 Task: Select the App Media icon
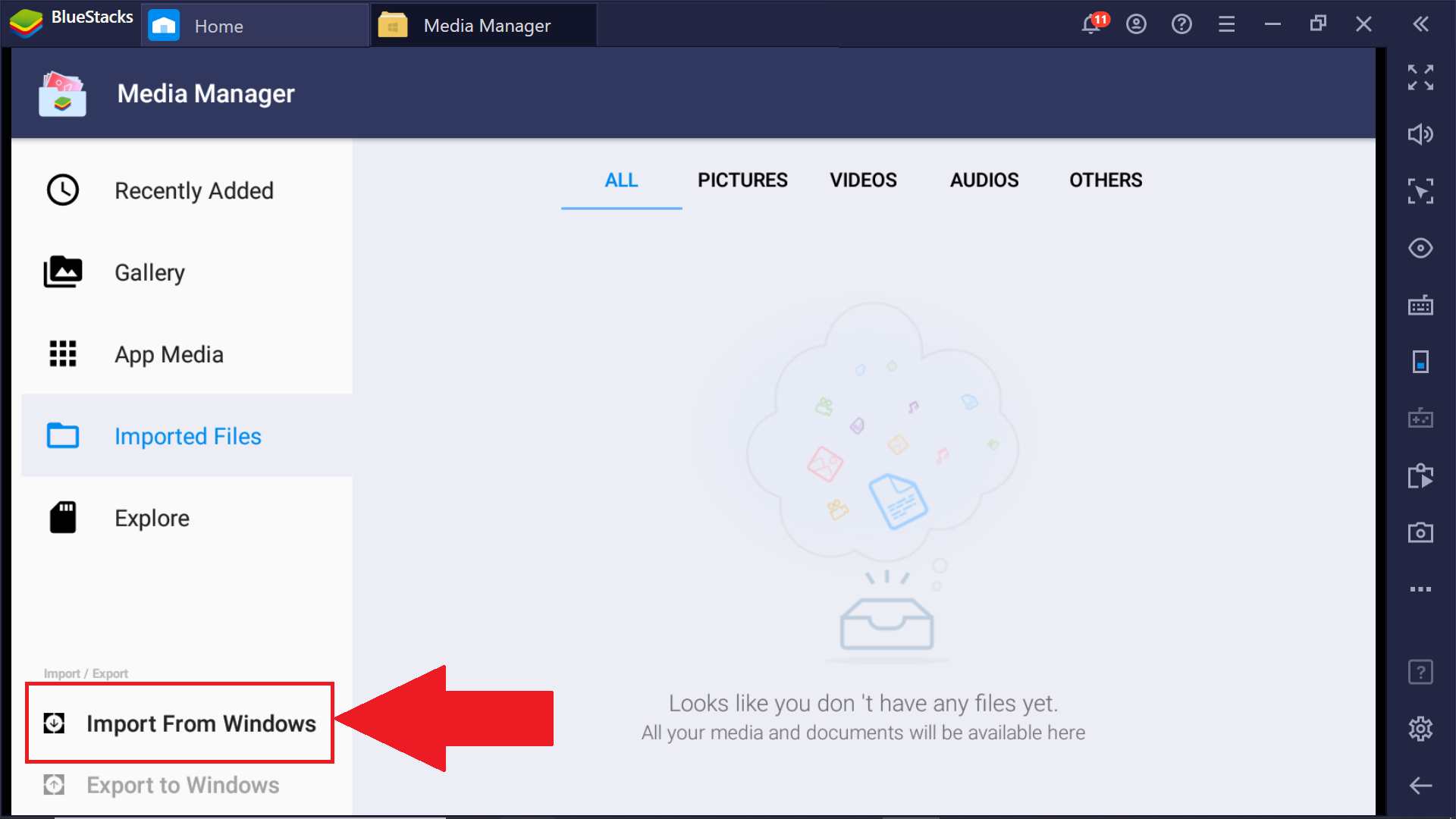point(62,354)
